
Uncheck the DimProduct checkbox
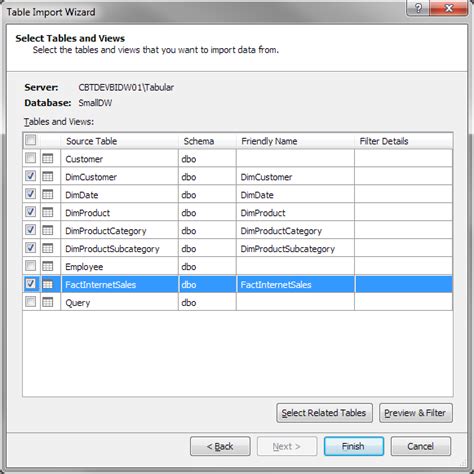(x=31, y=212)
